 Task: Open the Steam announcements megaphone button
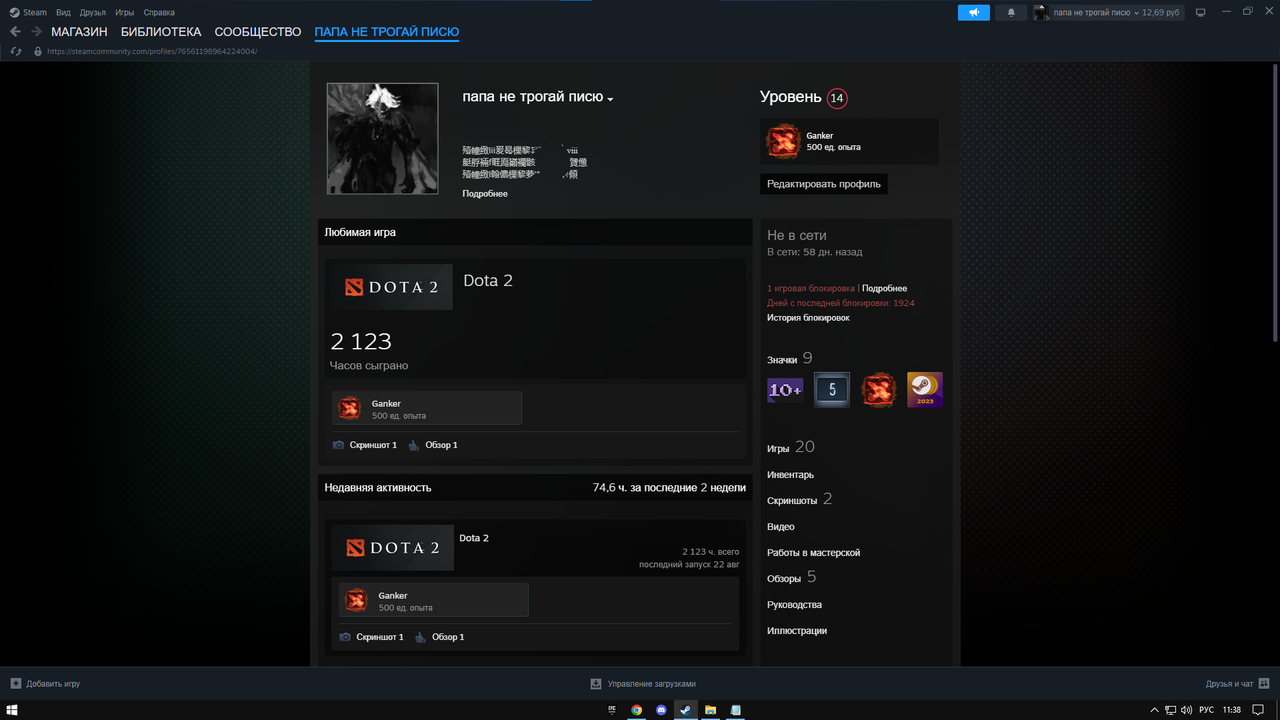pyautogui.click(x=973, y=12)
